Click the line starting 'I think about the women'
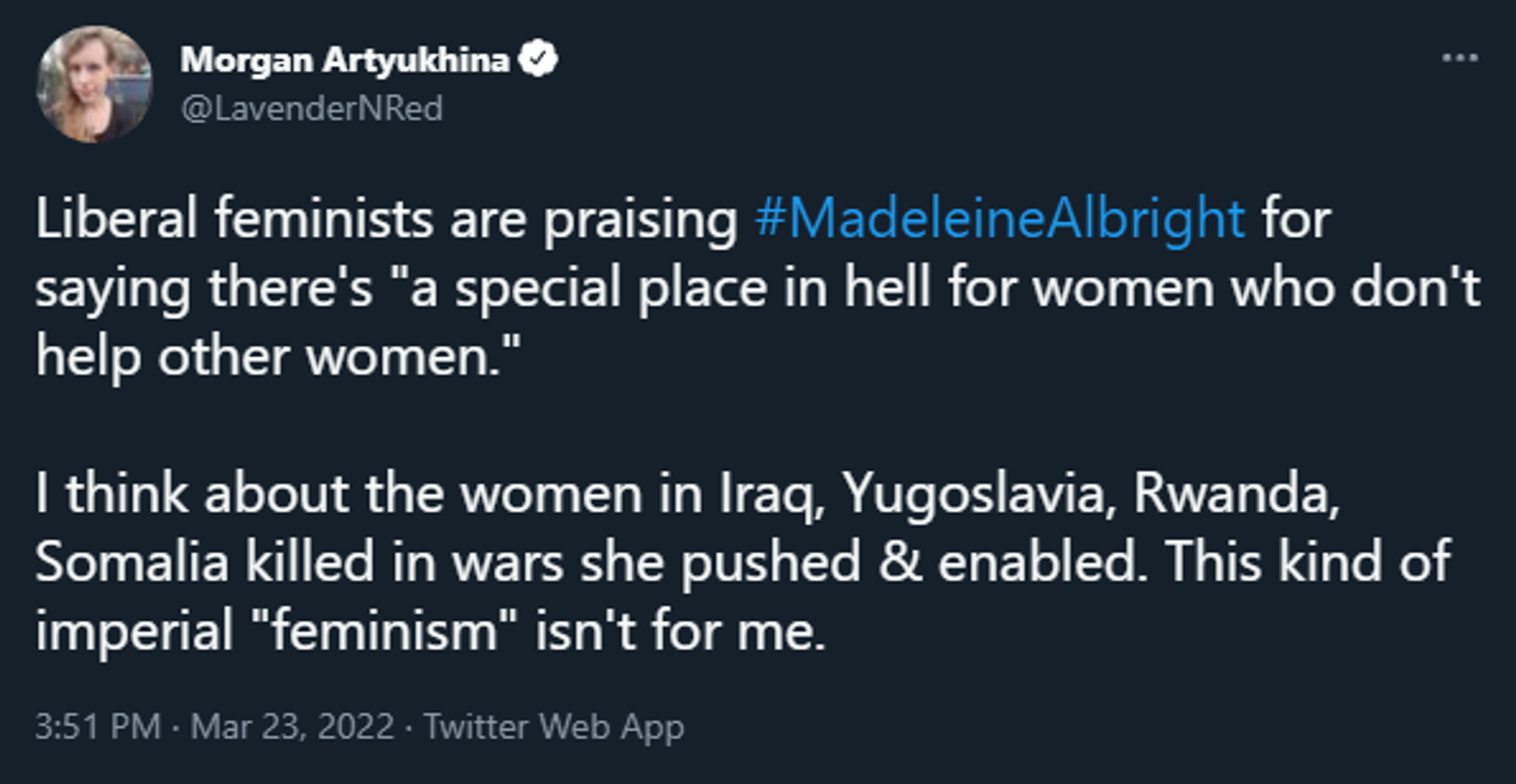The image size is (1516, 784). (688, 494)
